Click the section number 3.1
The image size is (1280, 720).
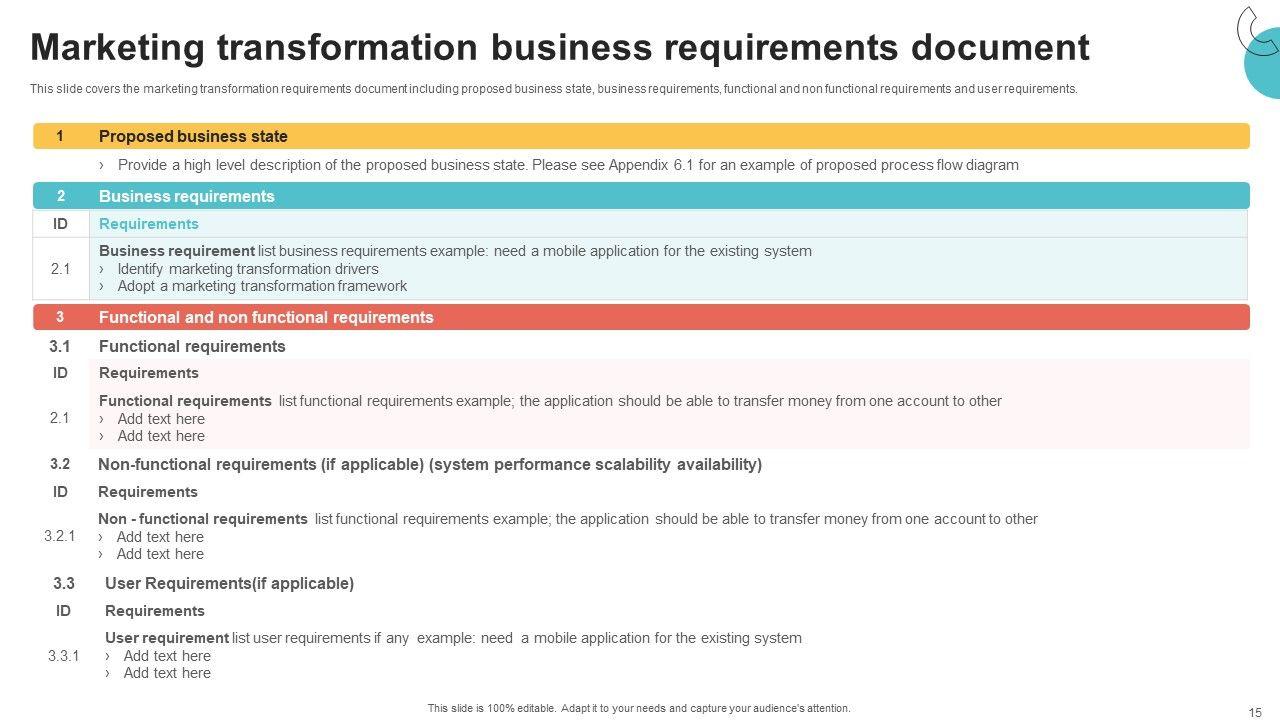(x=60, y=346)
